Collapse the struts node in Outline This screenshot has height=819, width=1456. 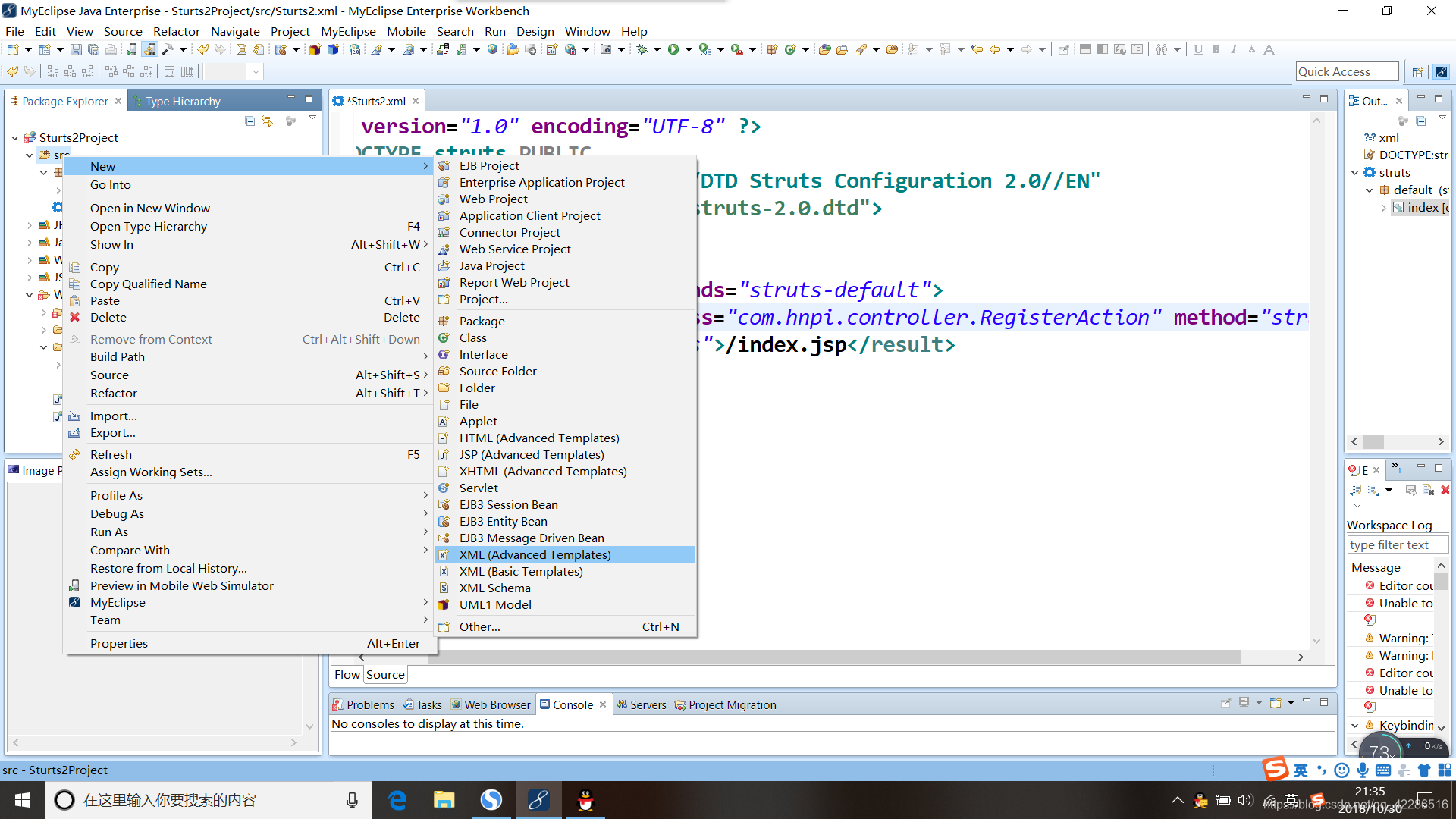click(x=1355, y=173)
